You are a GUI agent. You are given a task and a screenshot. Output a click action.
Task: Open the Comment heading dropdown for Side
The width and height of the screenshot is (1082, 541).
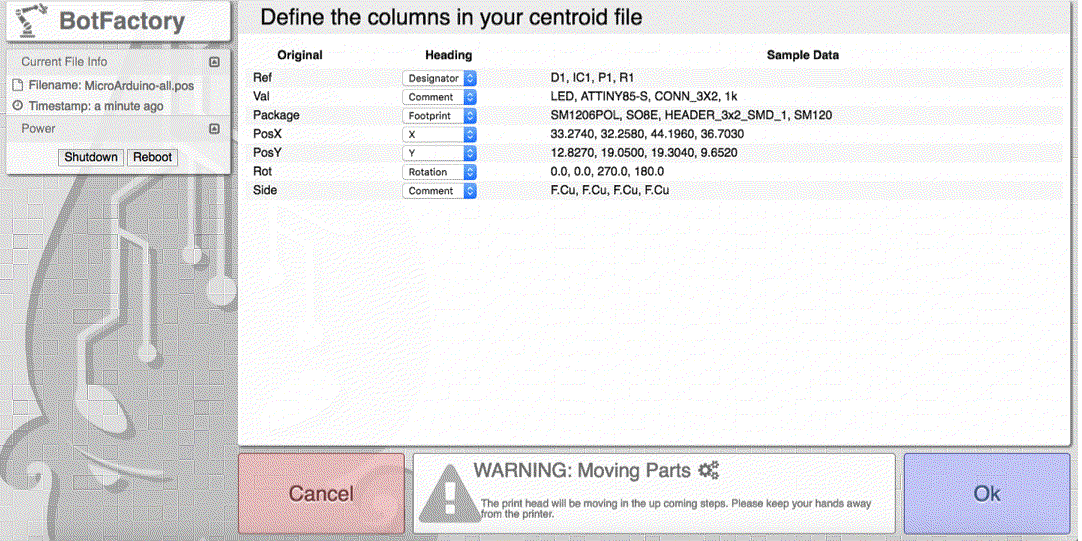pos(440,190)
